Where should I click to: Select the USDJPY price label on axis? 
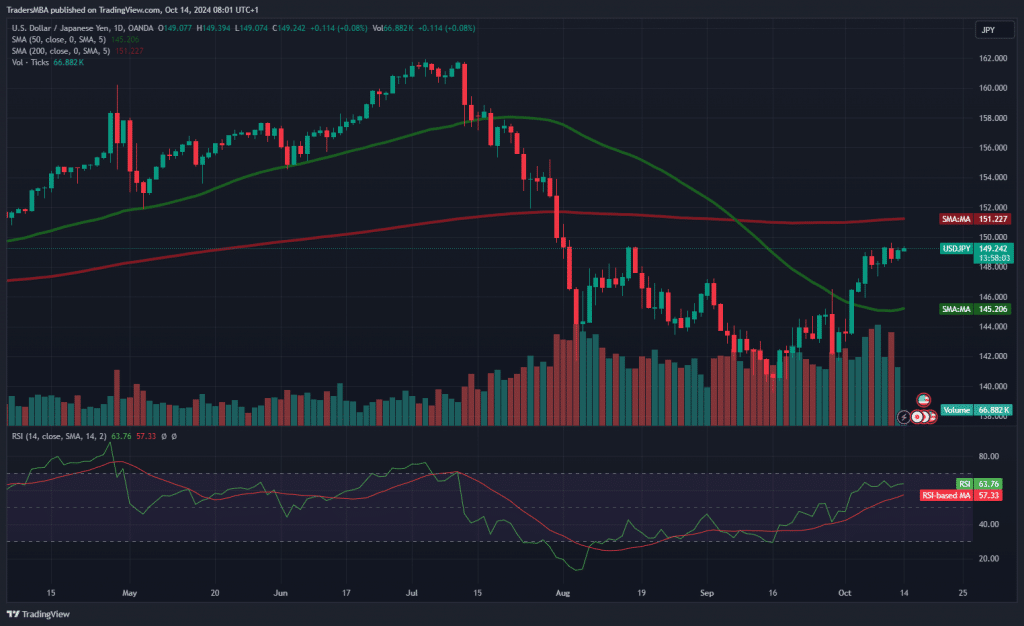975,248
